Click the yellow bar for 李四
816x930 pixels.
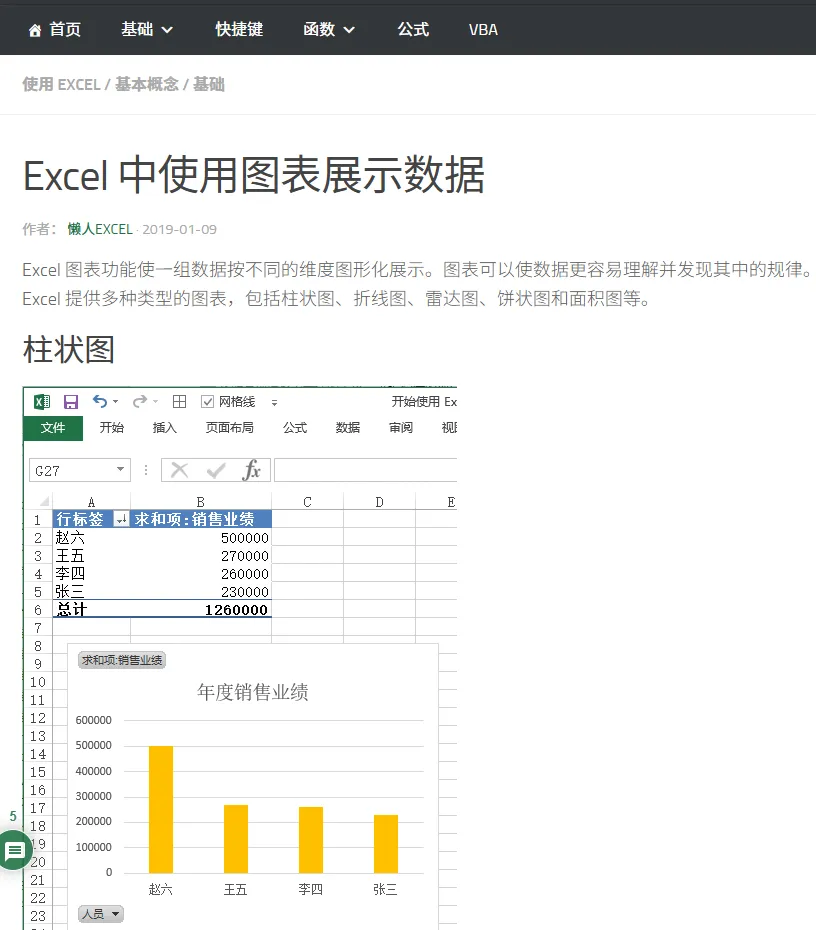pos(311,840)
